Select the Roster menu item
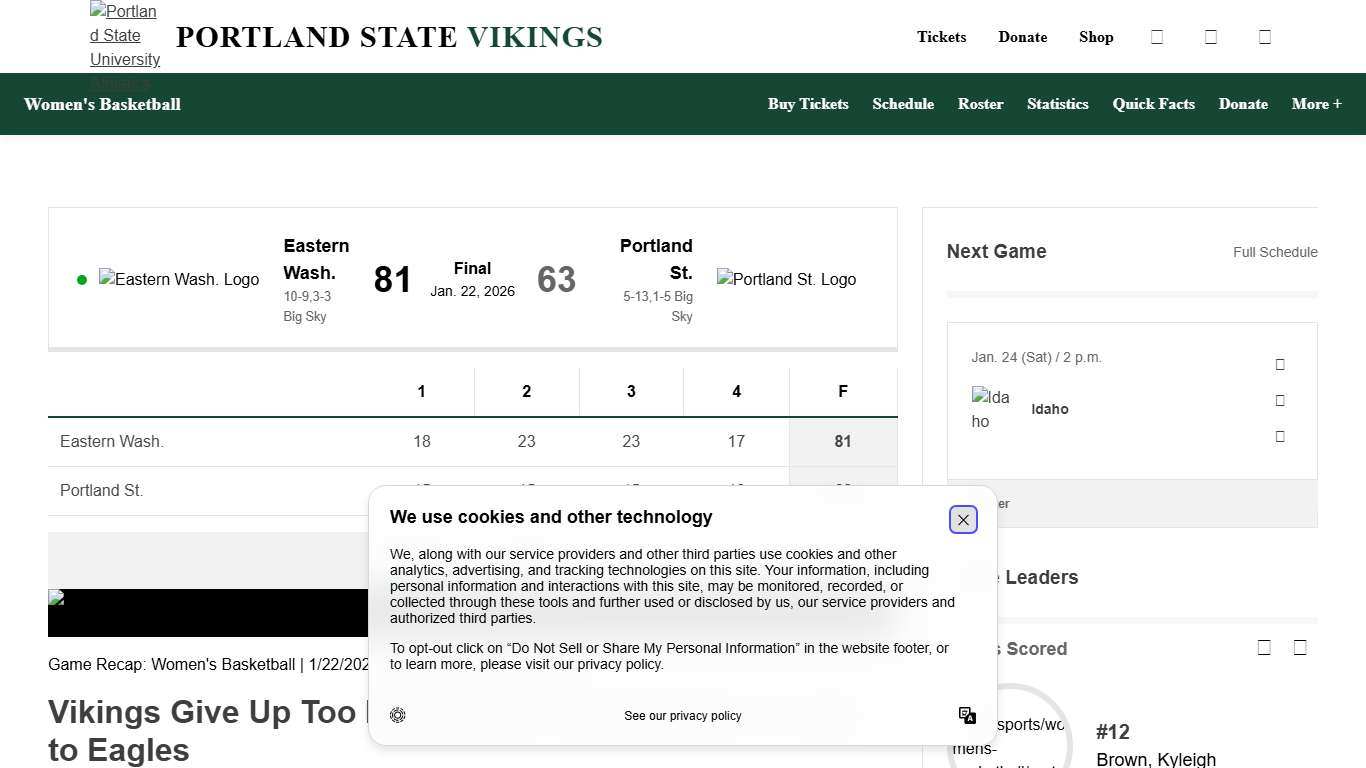The image size is (1366, 768). [x=980, y=104]
